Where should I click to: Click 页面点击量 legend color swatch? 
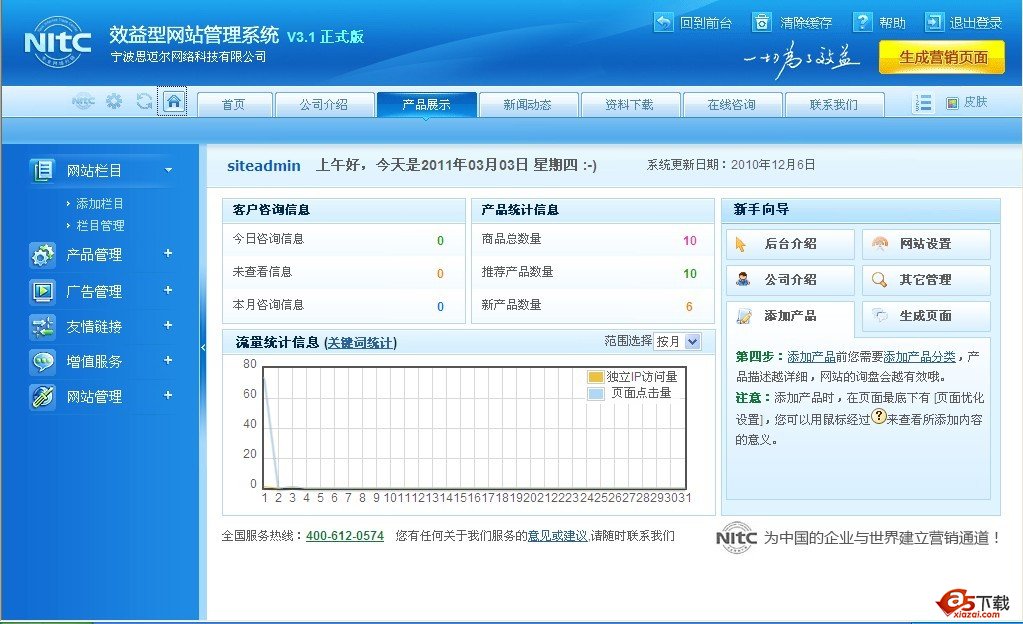(596, 394)
